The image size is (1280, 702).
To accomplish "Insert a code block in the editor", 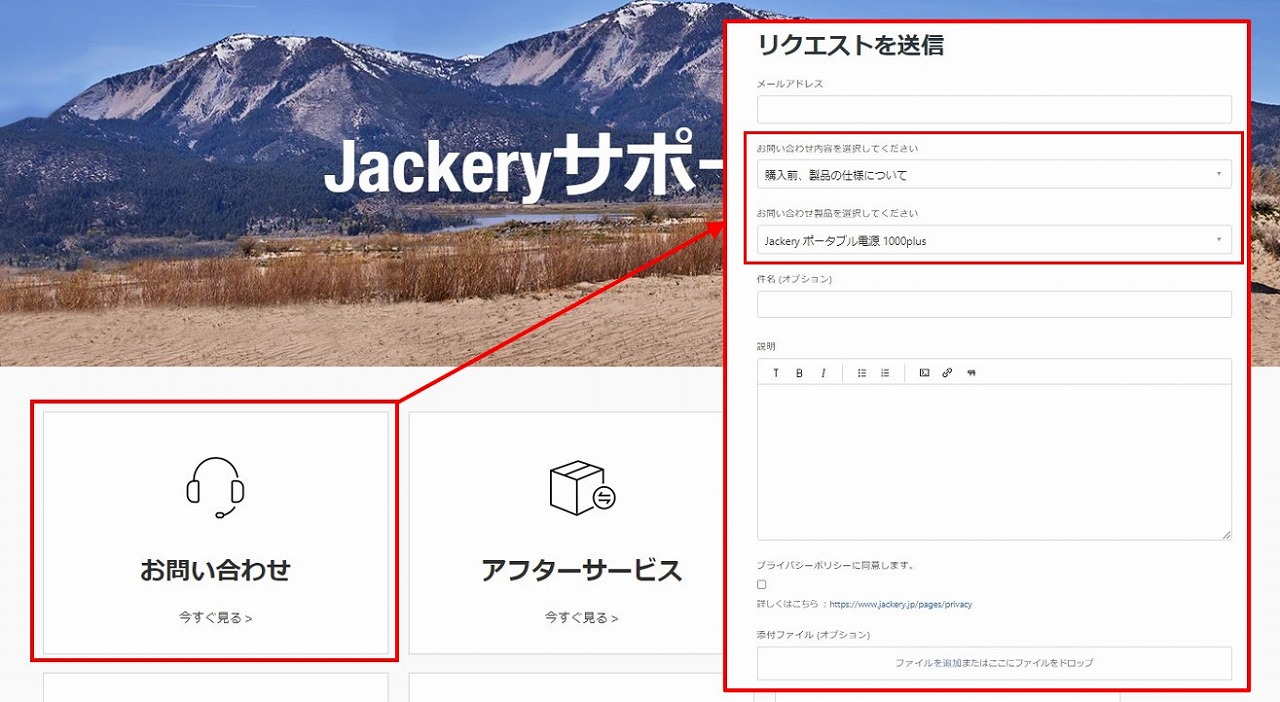I will tap(924, 373).
